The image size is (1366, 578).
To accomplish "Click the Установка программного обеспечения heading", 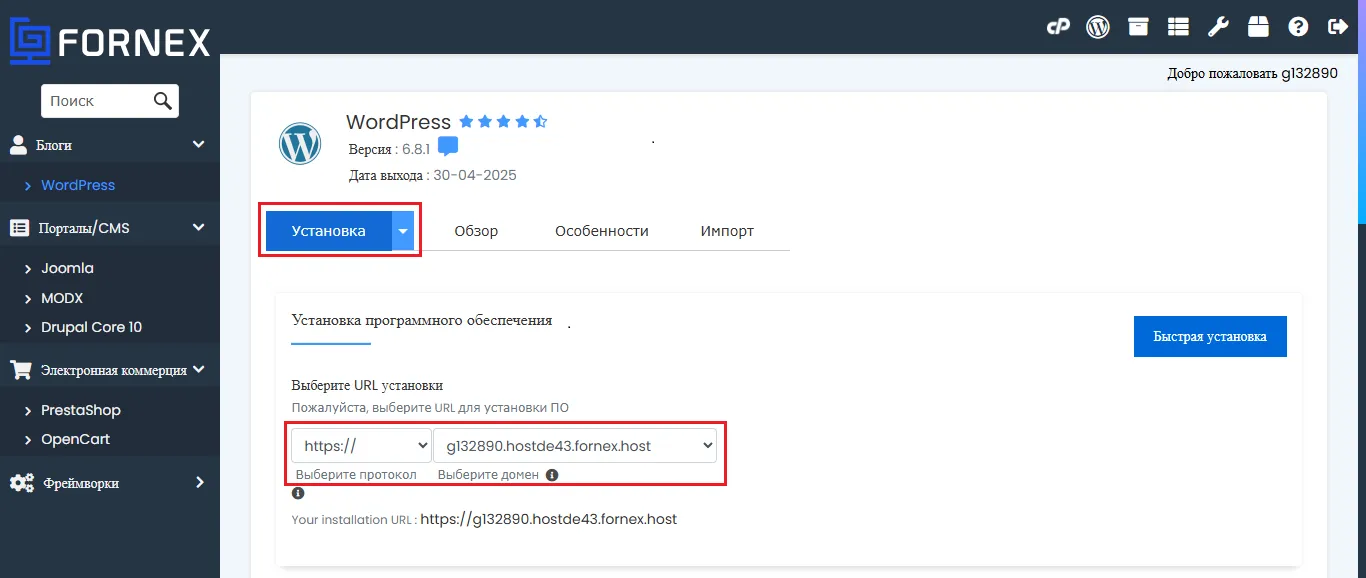I will (x=422, y=320).
